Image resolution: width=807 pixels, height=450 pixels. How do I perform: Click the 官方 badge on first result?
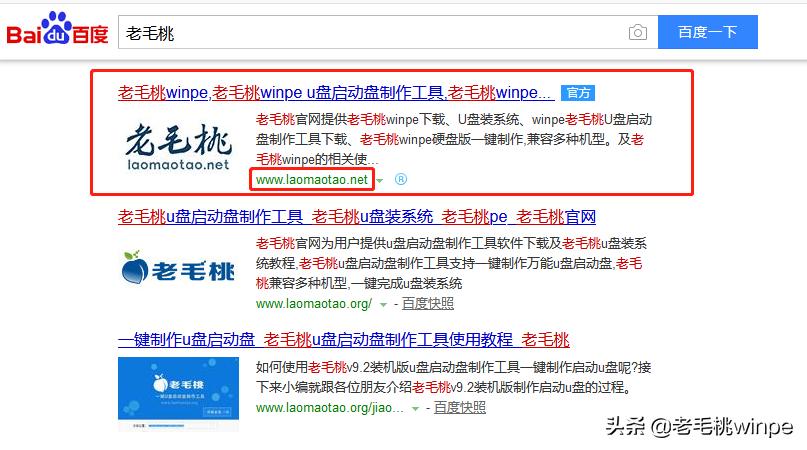[x=578, y=93]
